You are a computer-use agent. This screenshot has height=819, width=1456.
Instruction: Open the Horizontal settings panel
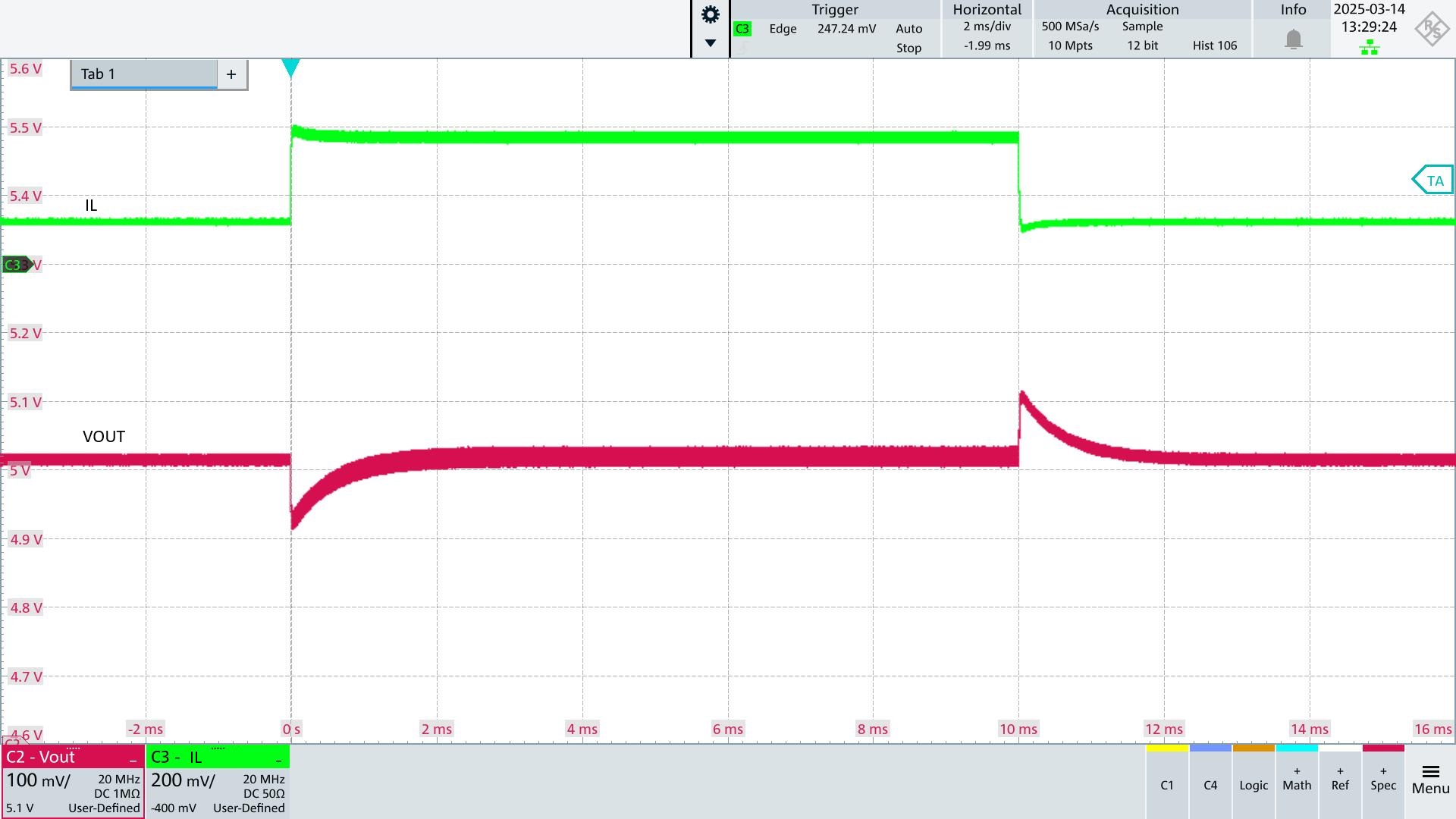pyautogui.click(x=987, y=29)
